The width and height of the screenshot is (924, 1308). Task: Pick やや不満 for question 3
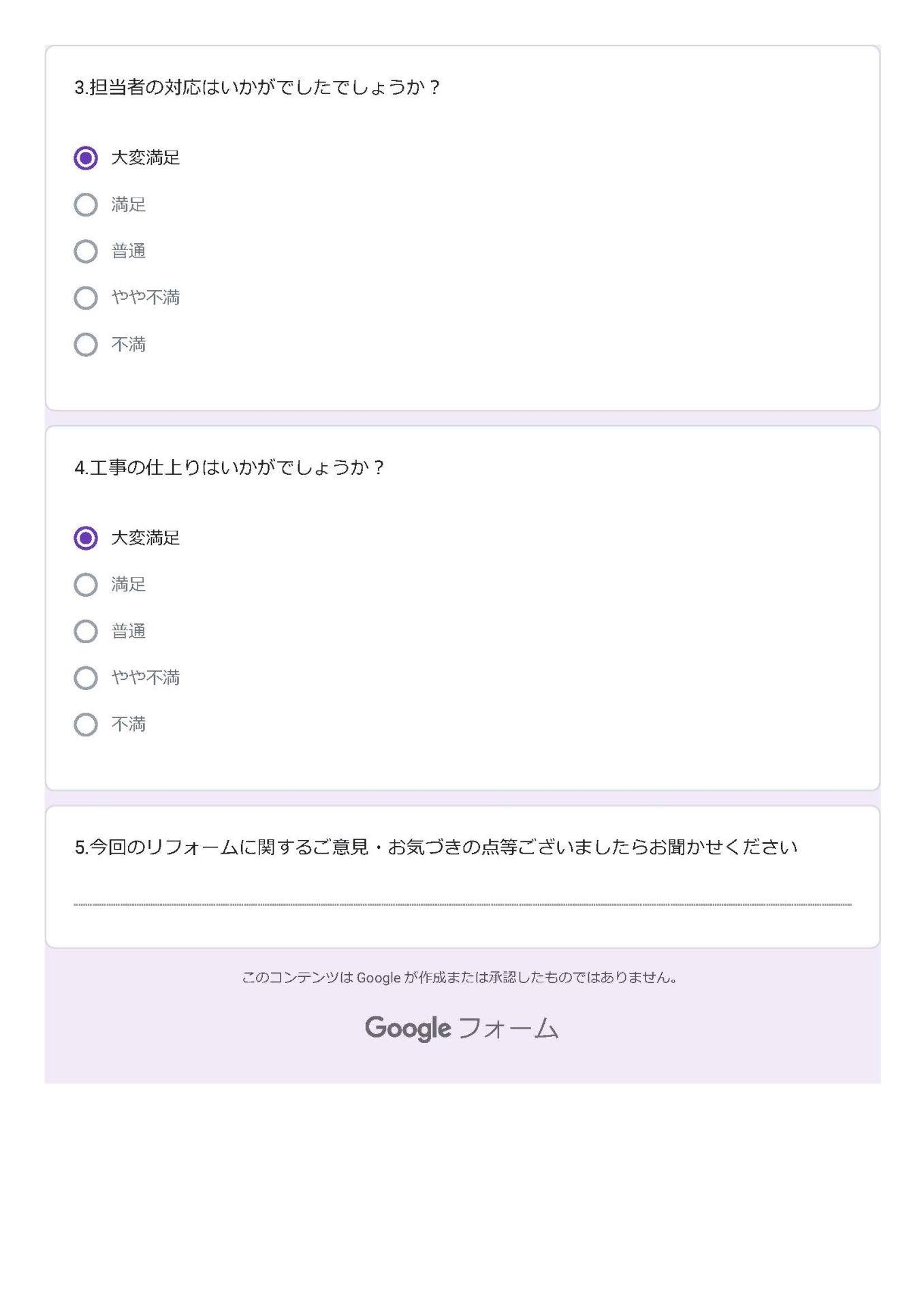85,298
